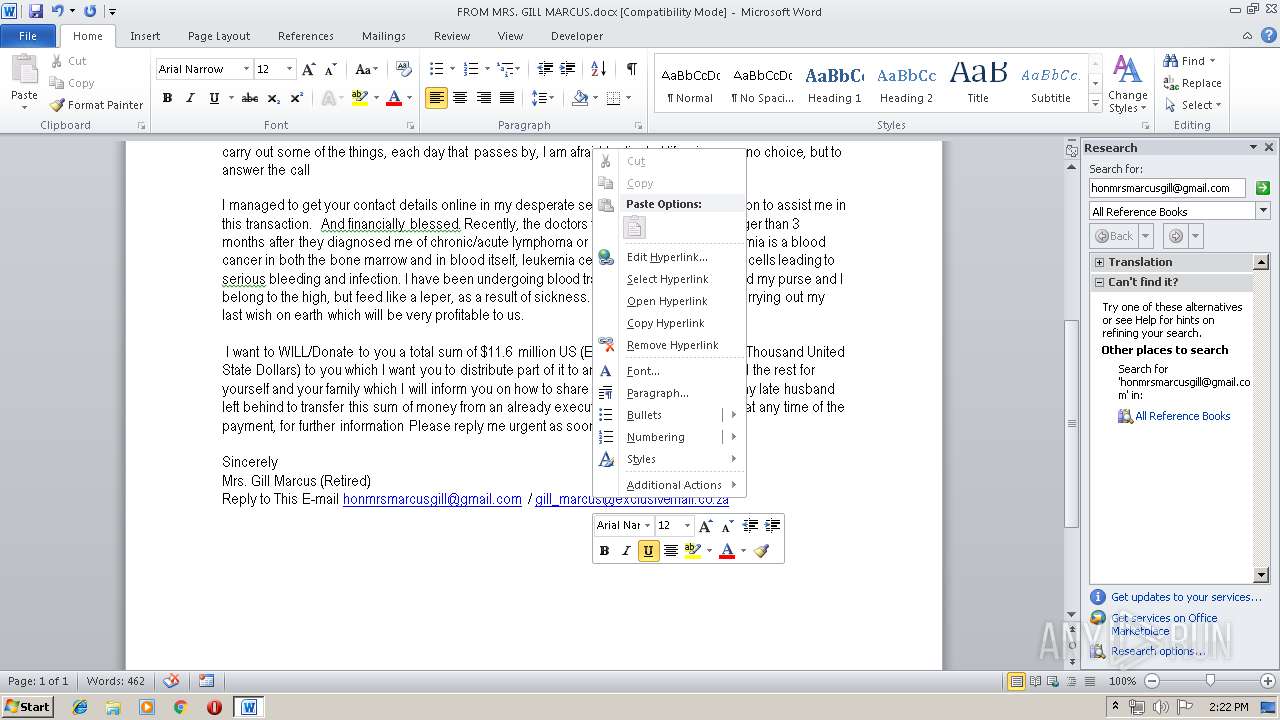Screen dimensions: 1280x720
Task: Center text using the mini toolbar
Action: [x=671, y=550]
